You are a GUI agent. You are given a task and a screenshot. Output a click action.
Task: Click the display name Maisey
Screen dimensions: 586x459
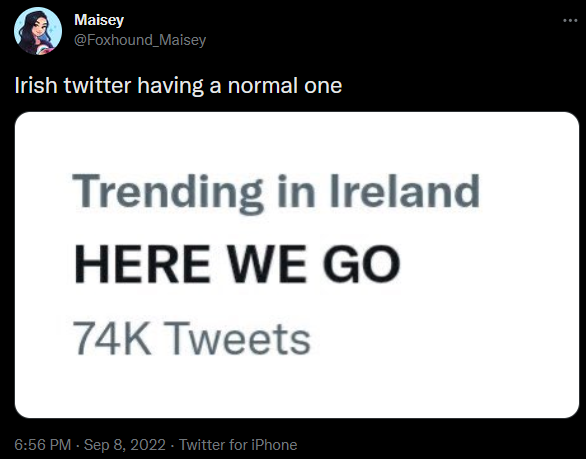(x=99, y=20)
